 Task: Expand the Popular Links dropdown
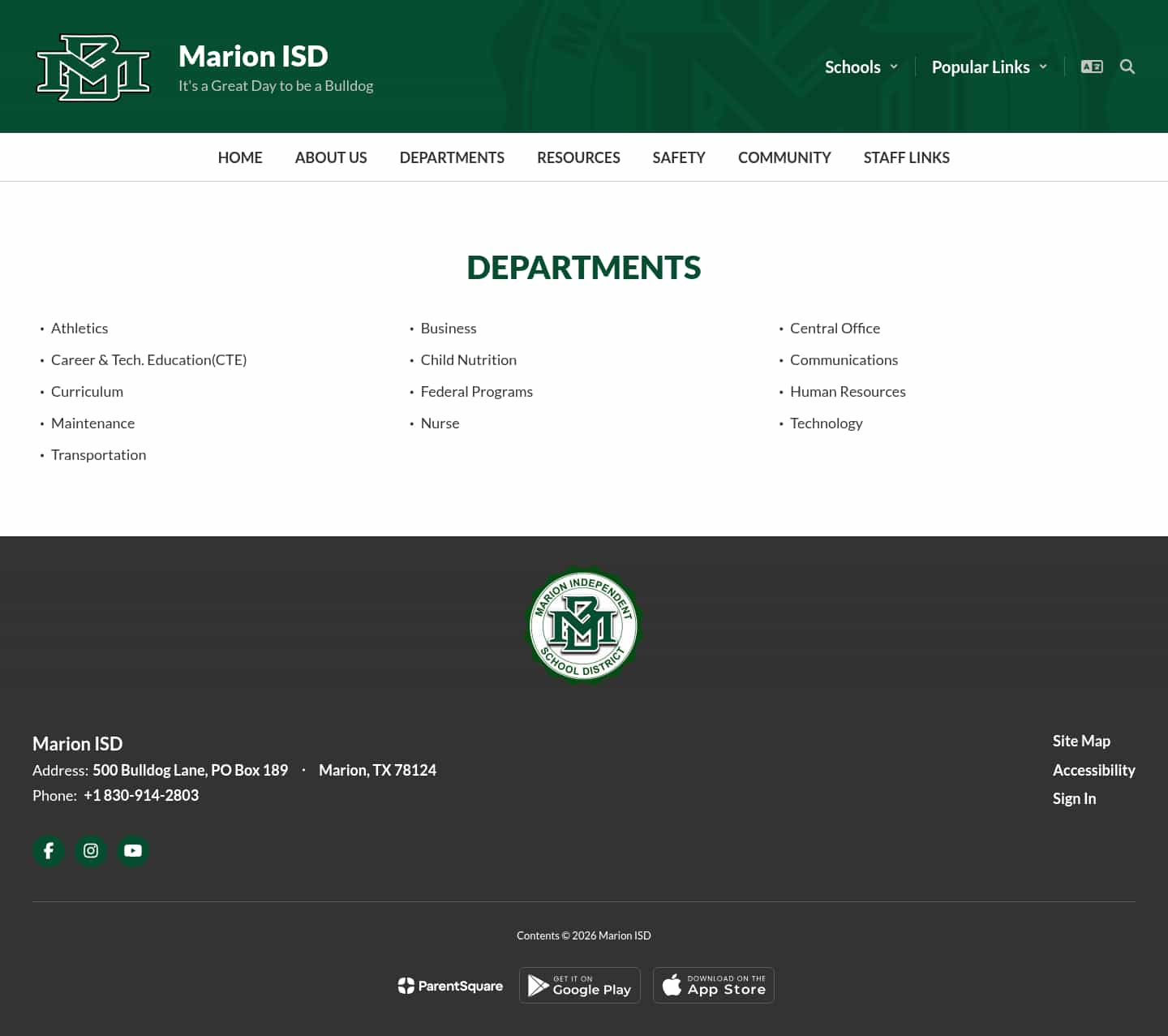[990, 67]
